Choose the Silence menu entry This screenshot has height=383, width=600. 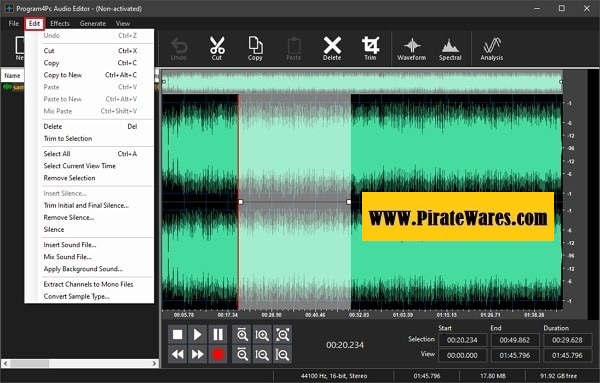pos(90,230)
